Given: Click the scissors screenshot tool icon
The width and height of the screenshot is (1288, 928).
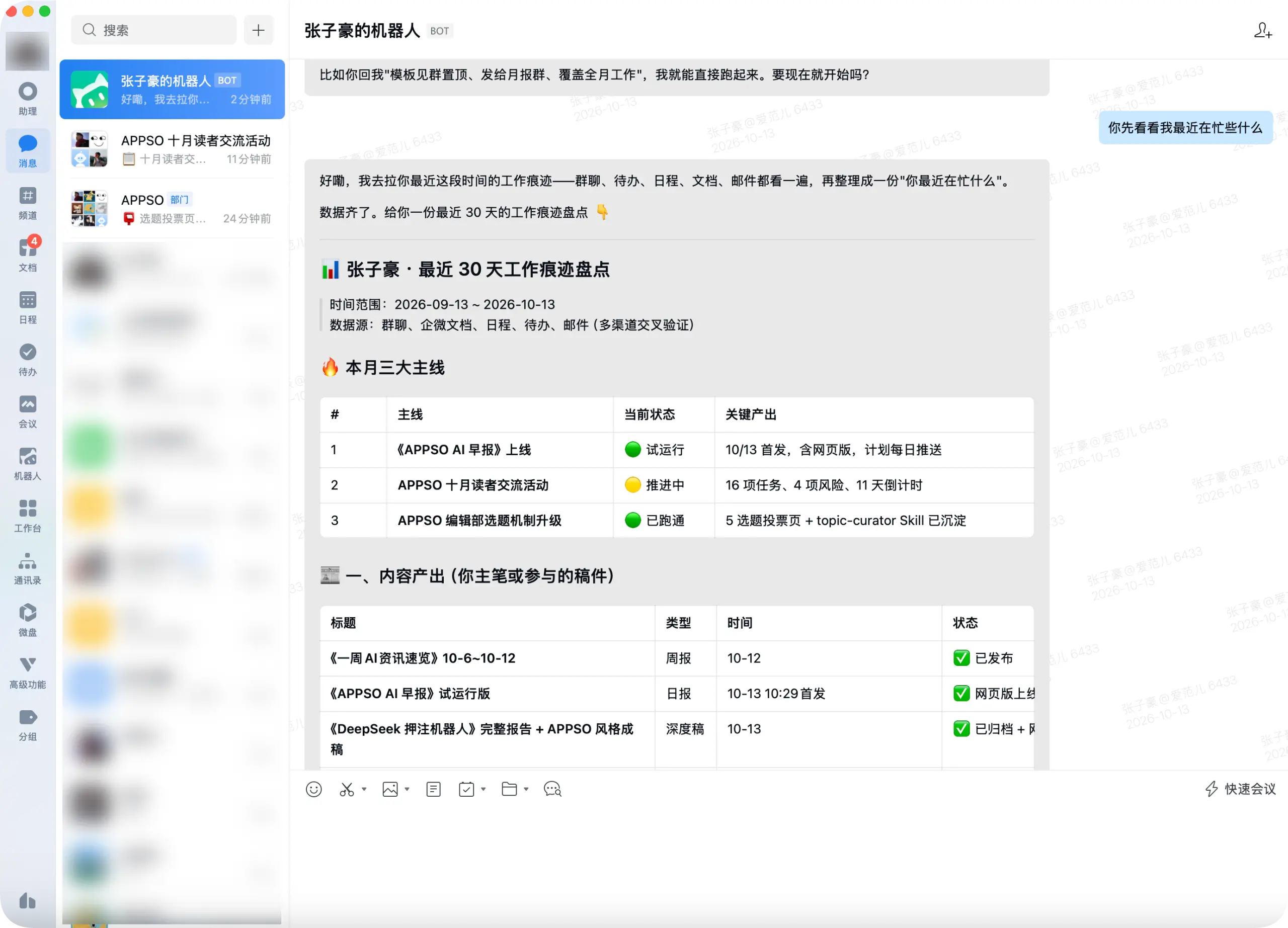Looking at the screenshot, I should click(x=347, y=789).
